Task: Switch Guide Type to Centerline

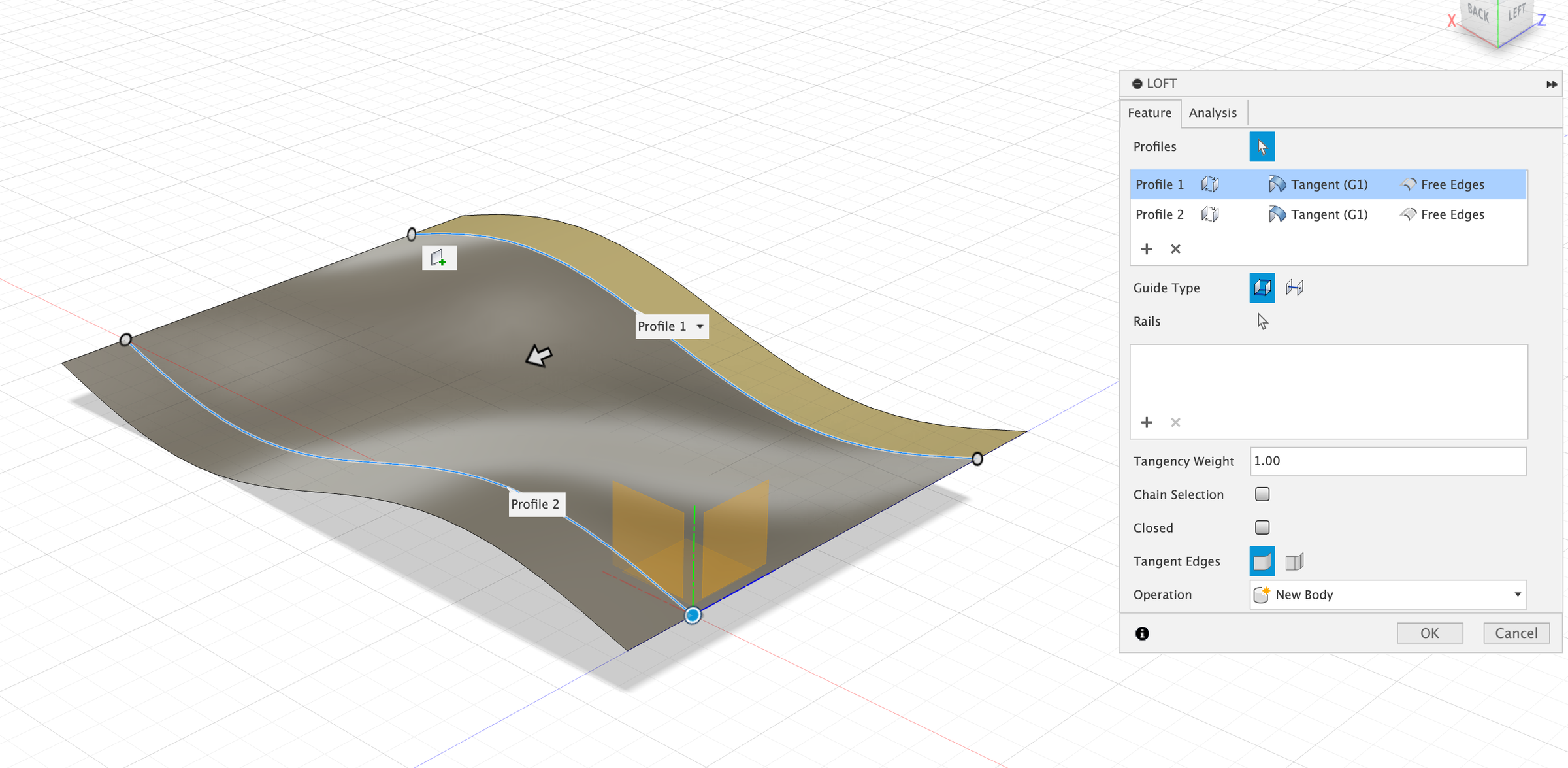Action: 1296,288
